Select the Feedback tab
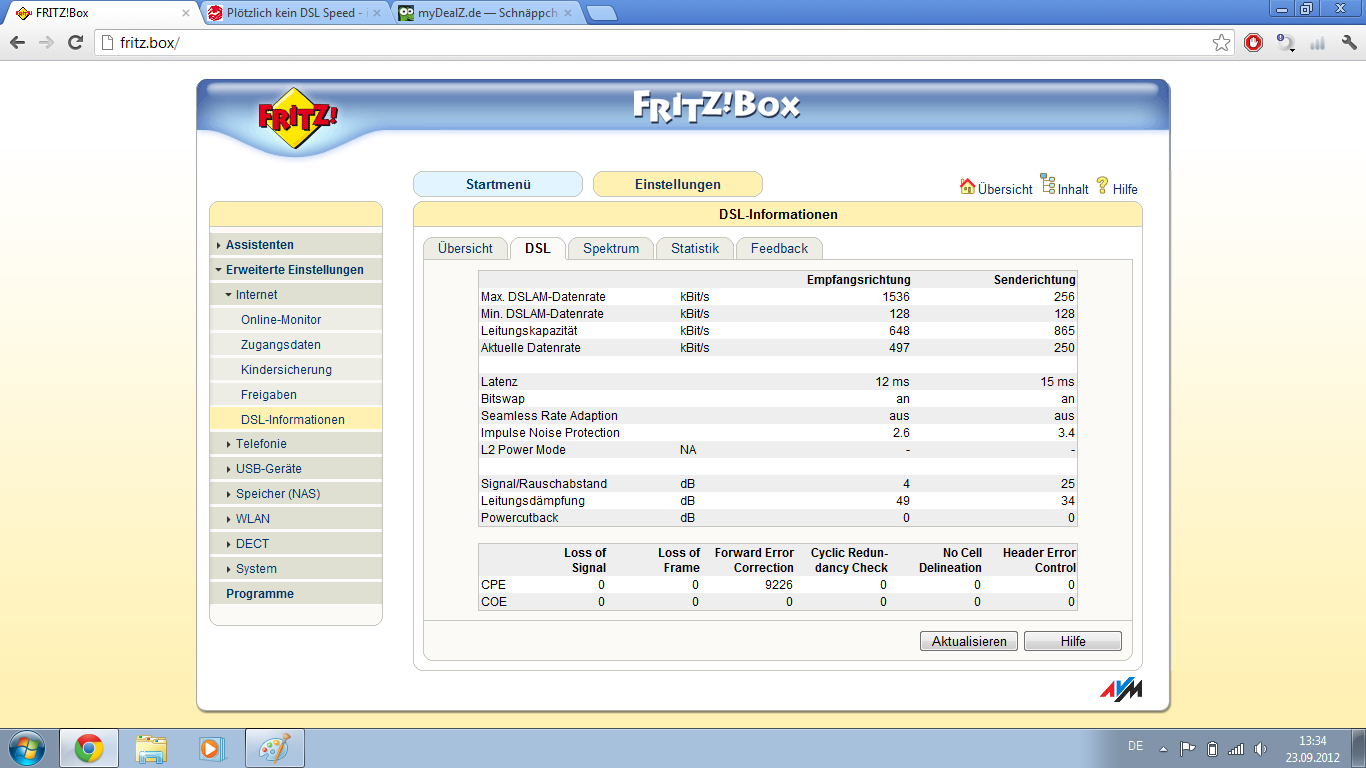This screenshot has height=768, width=1366. (778, 249)
